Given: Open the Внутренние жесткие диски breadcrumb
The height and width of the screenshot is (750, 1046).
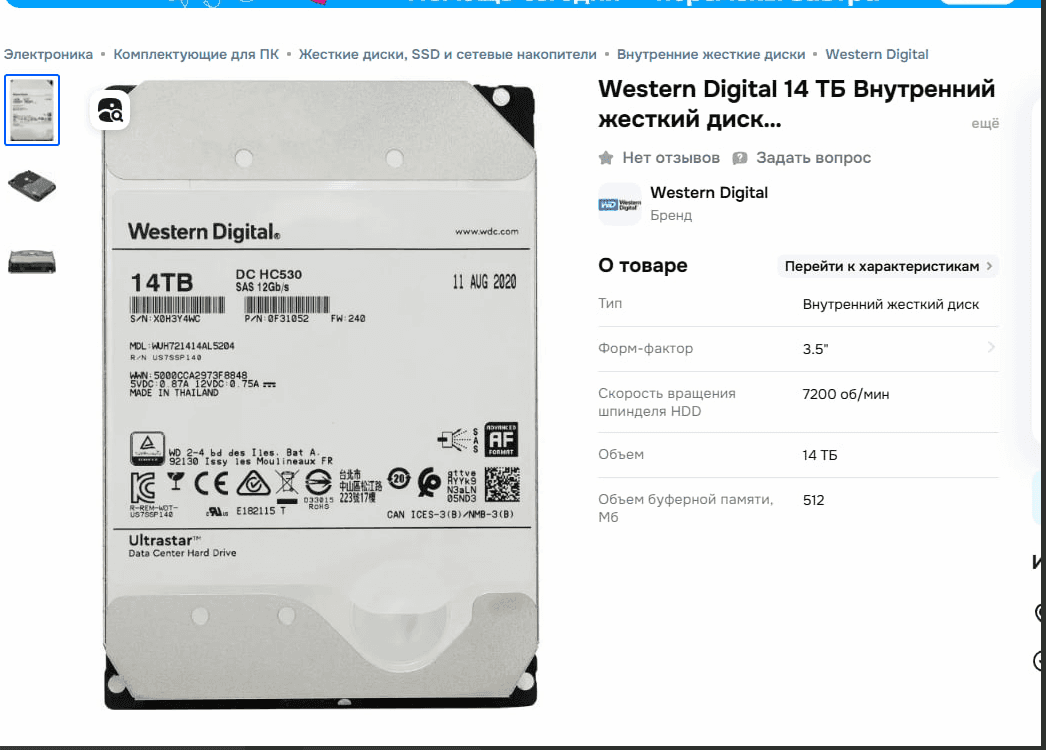Looking at the screenshot, I should tap(711, 54).
